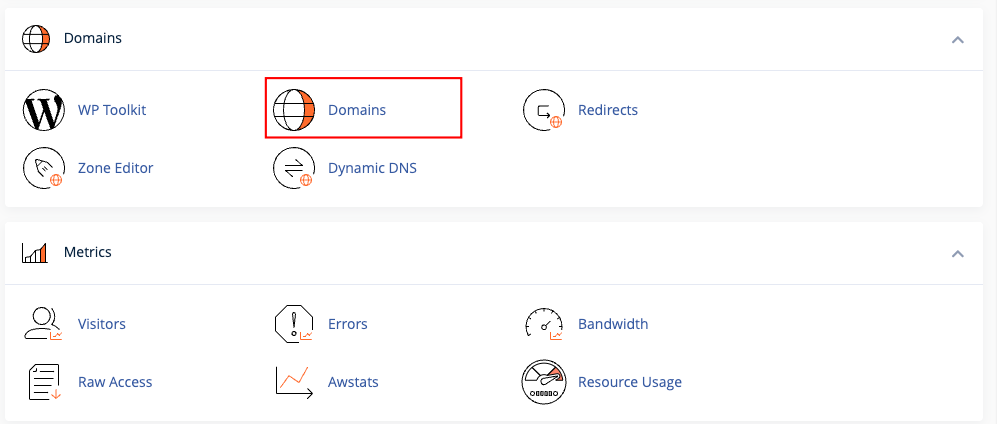Open the Visitors icon
This screenshot has width=997, height=424.
tap(43, 324)
